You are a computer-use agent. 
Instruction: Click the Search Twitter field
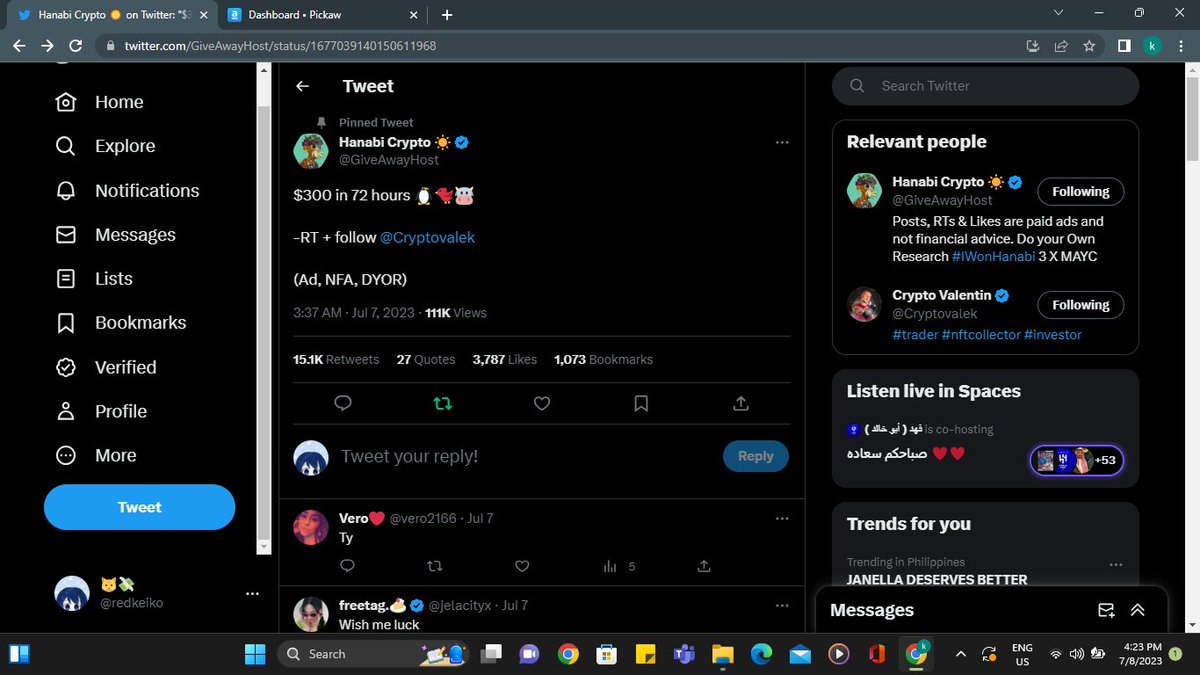click(985, 86)
